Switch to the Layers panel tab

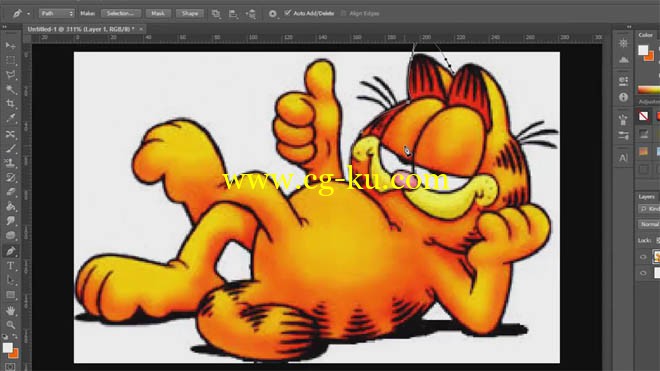(647, 197)
